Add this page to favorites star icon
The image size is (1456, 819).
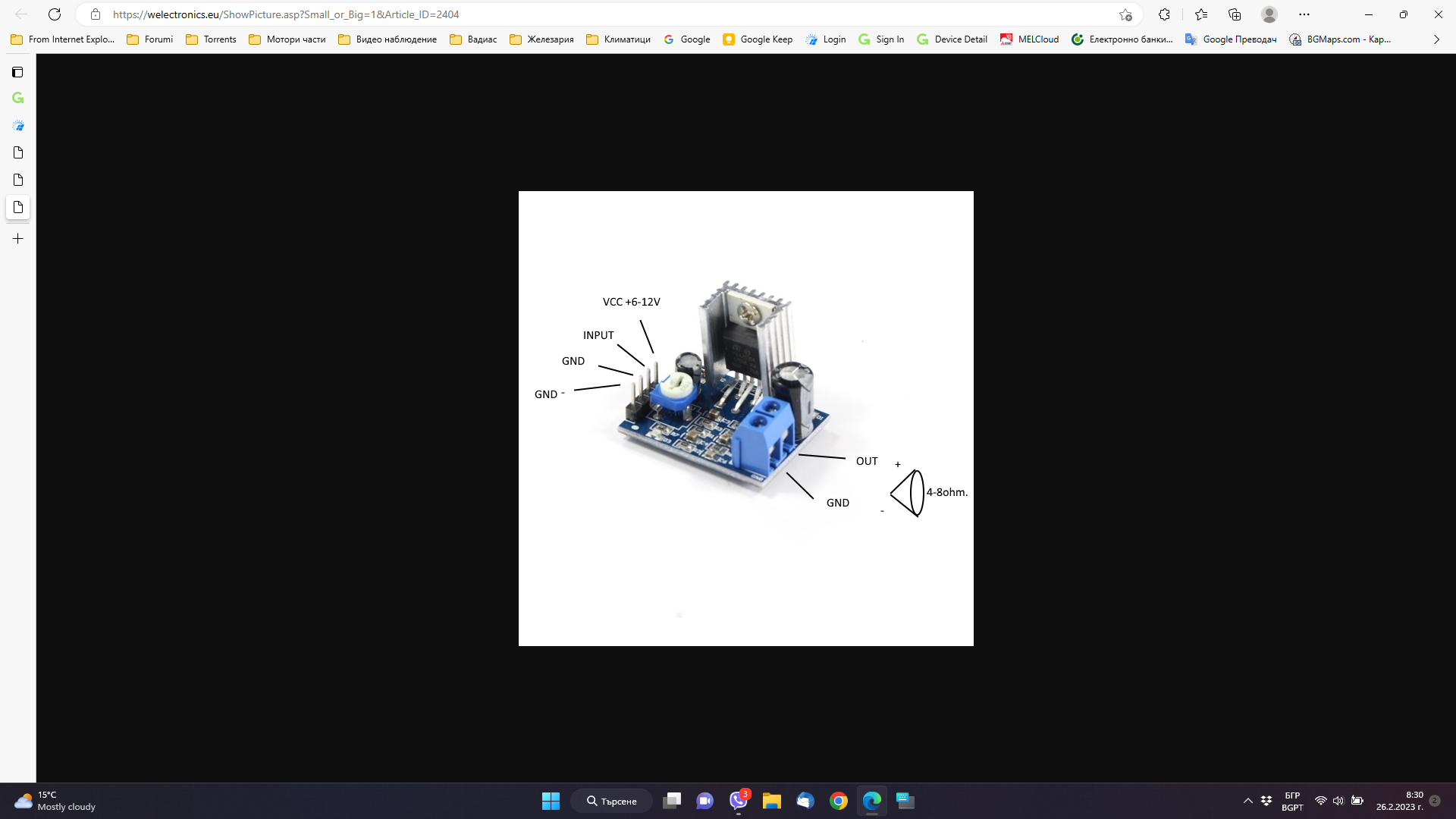1125,14
